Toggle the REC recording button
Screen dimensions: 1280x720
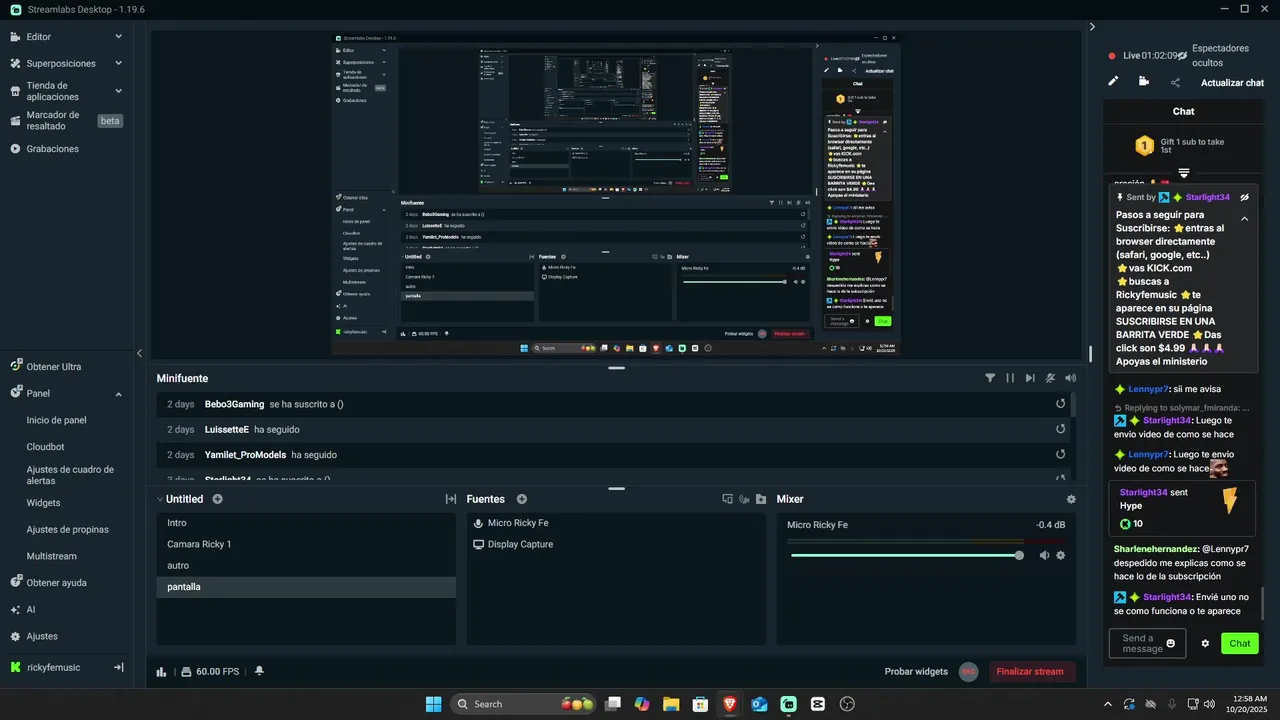(968, 672)
